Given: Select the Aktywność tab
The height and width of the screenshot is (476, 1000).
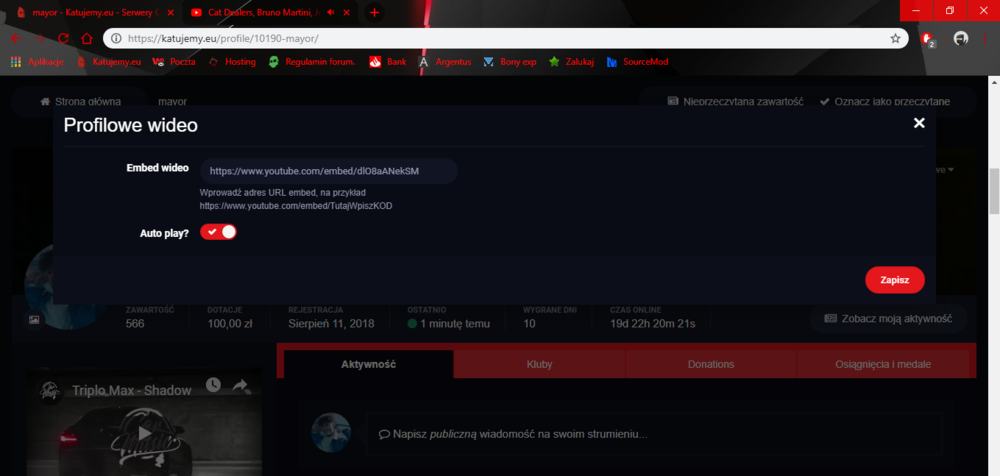Looking at the screenshot, I should pyautogui.click(x=369, y=364).
